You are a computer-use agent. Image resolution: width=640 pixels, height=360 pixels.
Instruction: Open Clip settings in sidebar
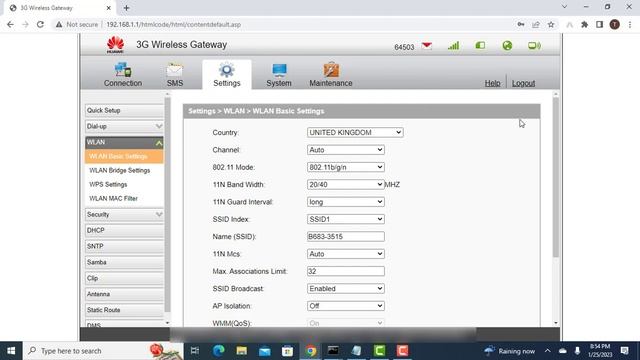coord(124,278)
